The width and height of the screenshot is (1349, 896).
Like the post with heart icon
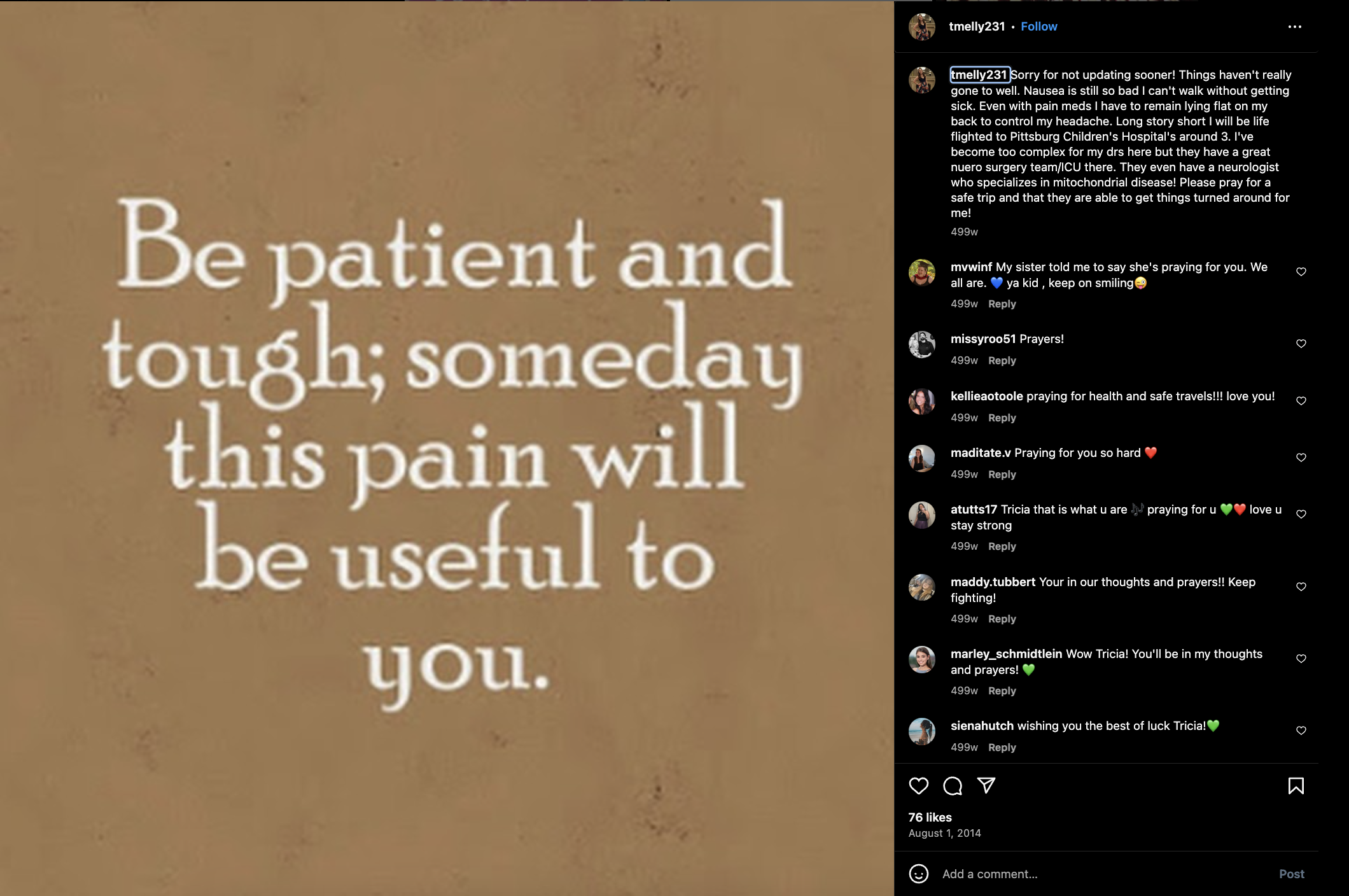pos(918,786)
